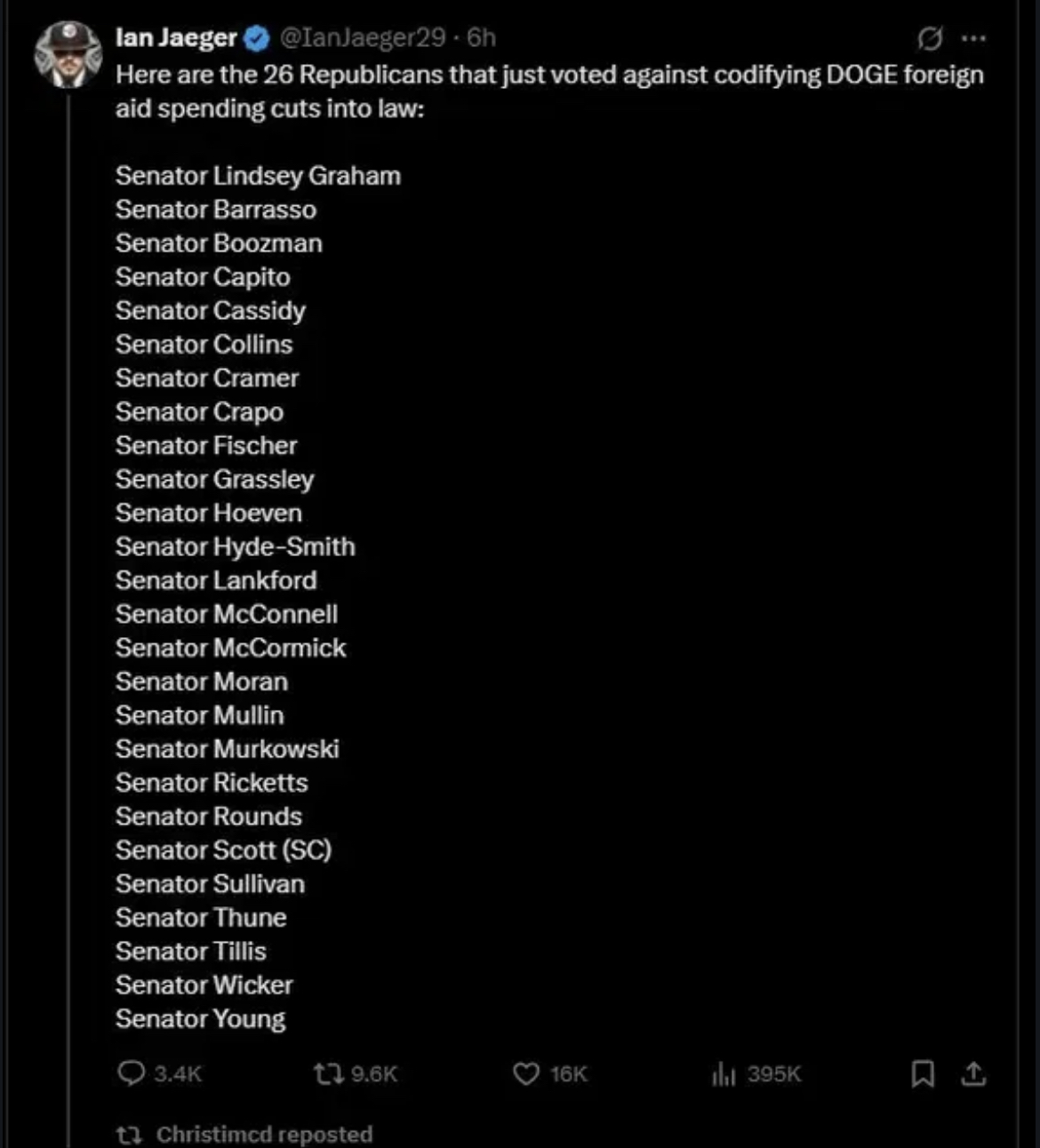Click the 16K likes count
The width and height of the screenshot is (1040, 1148).
[569, 1074]
